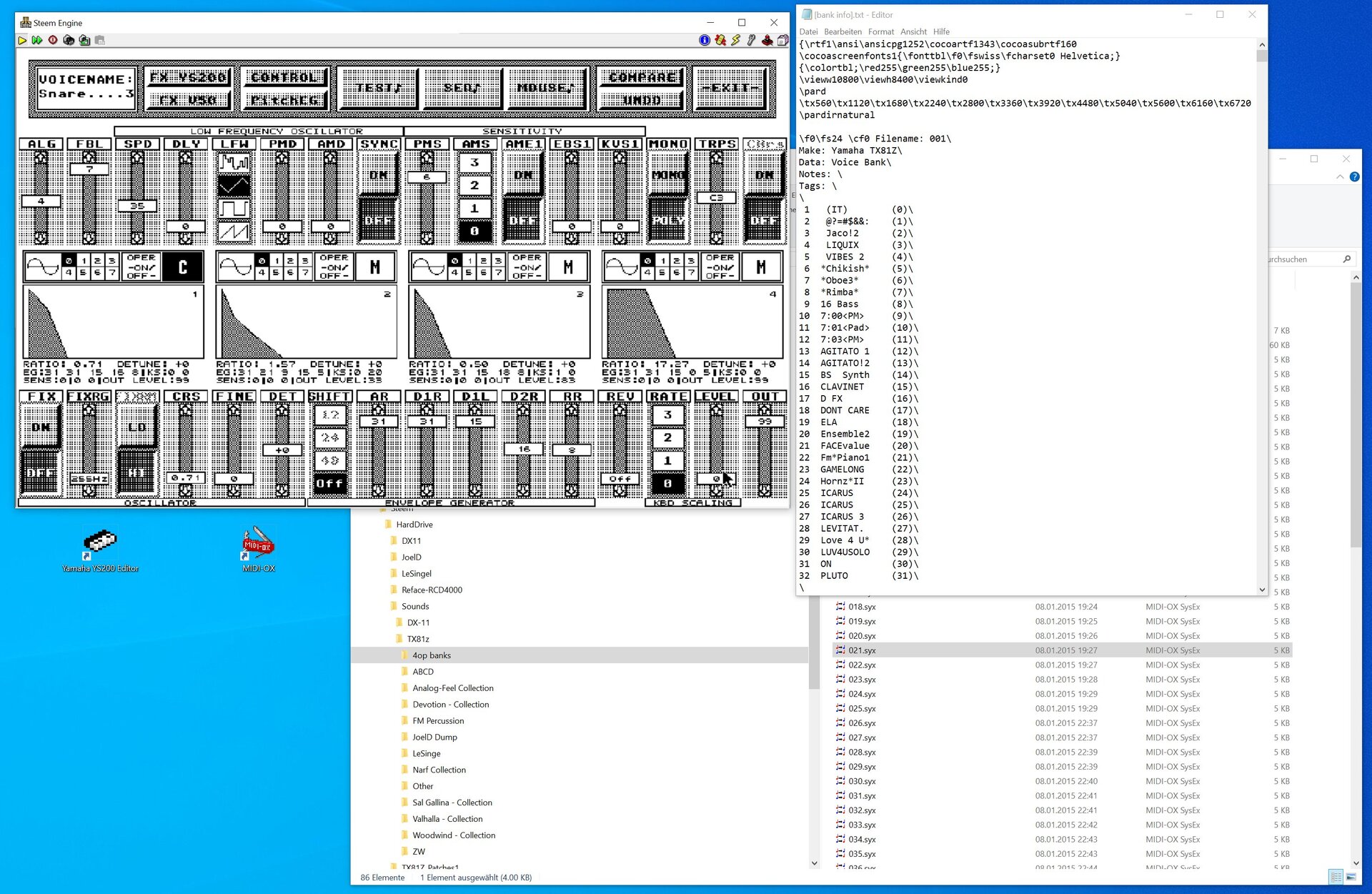Set AMS sensitivity to 3
Image resolution: width=1372 pixels, height=894 pixels.
tap(474, 163)
